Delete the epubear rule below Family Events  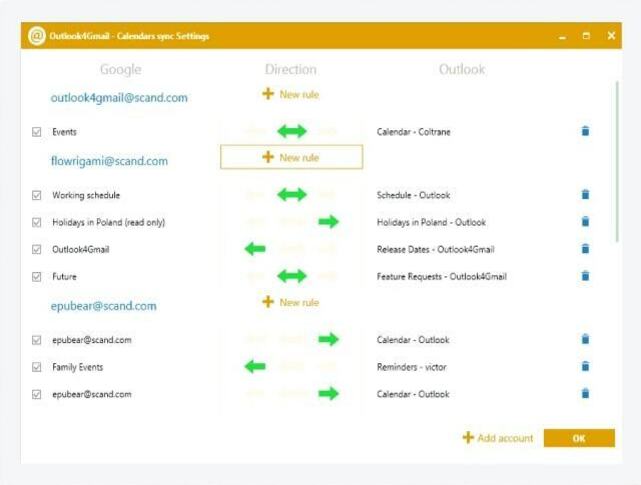[x=585, y=393]
